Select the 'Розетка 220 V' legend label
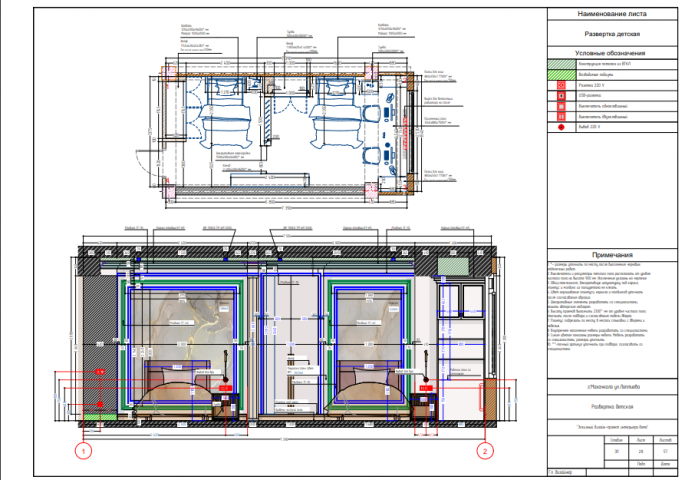Viewport: 685px width, 480px height. tap(591, 85)
